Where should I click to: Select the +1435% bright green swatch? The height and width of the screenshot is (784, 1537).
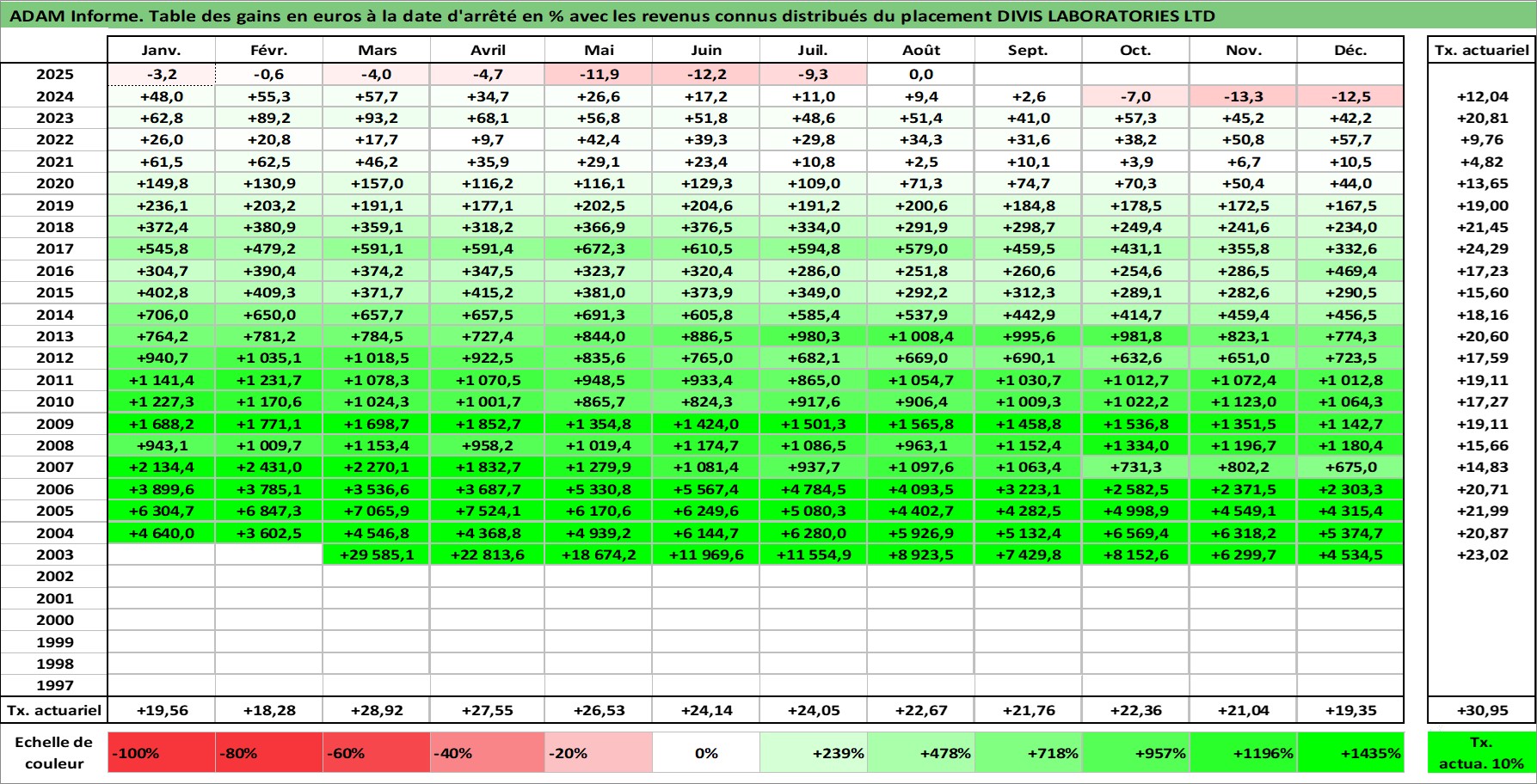(1350, 753)
